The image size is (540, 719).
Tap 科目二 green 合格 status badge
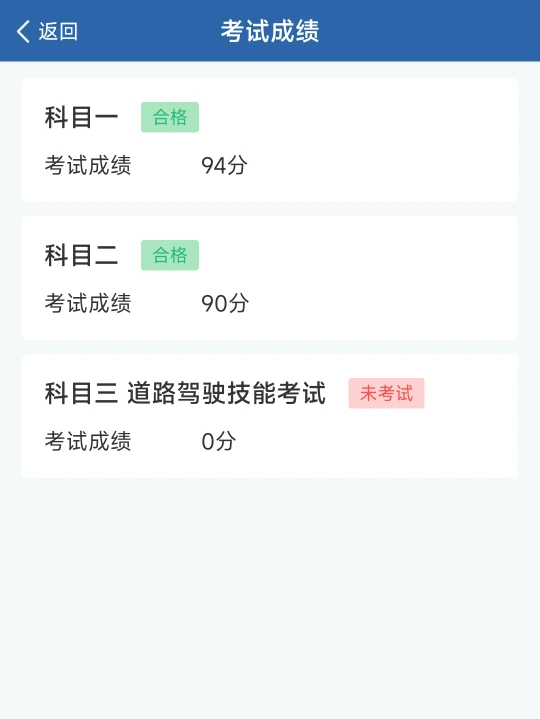tap(170, 255)
